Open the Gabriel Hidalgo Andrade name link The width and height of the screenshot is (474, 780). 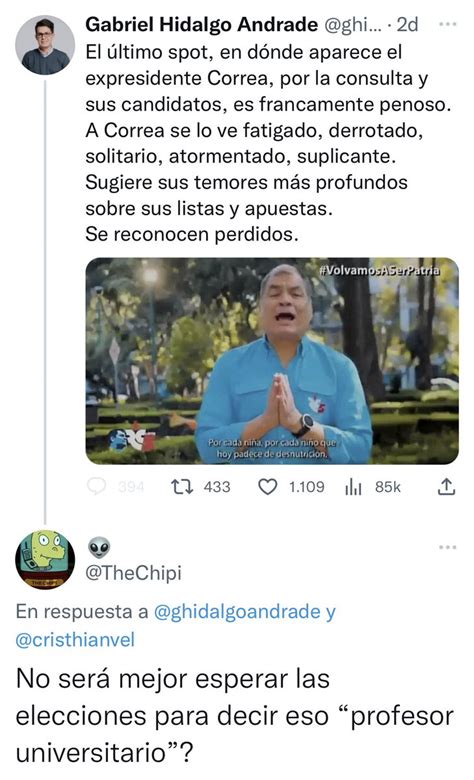(201, 24)
